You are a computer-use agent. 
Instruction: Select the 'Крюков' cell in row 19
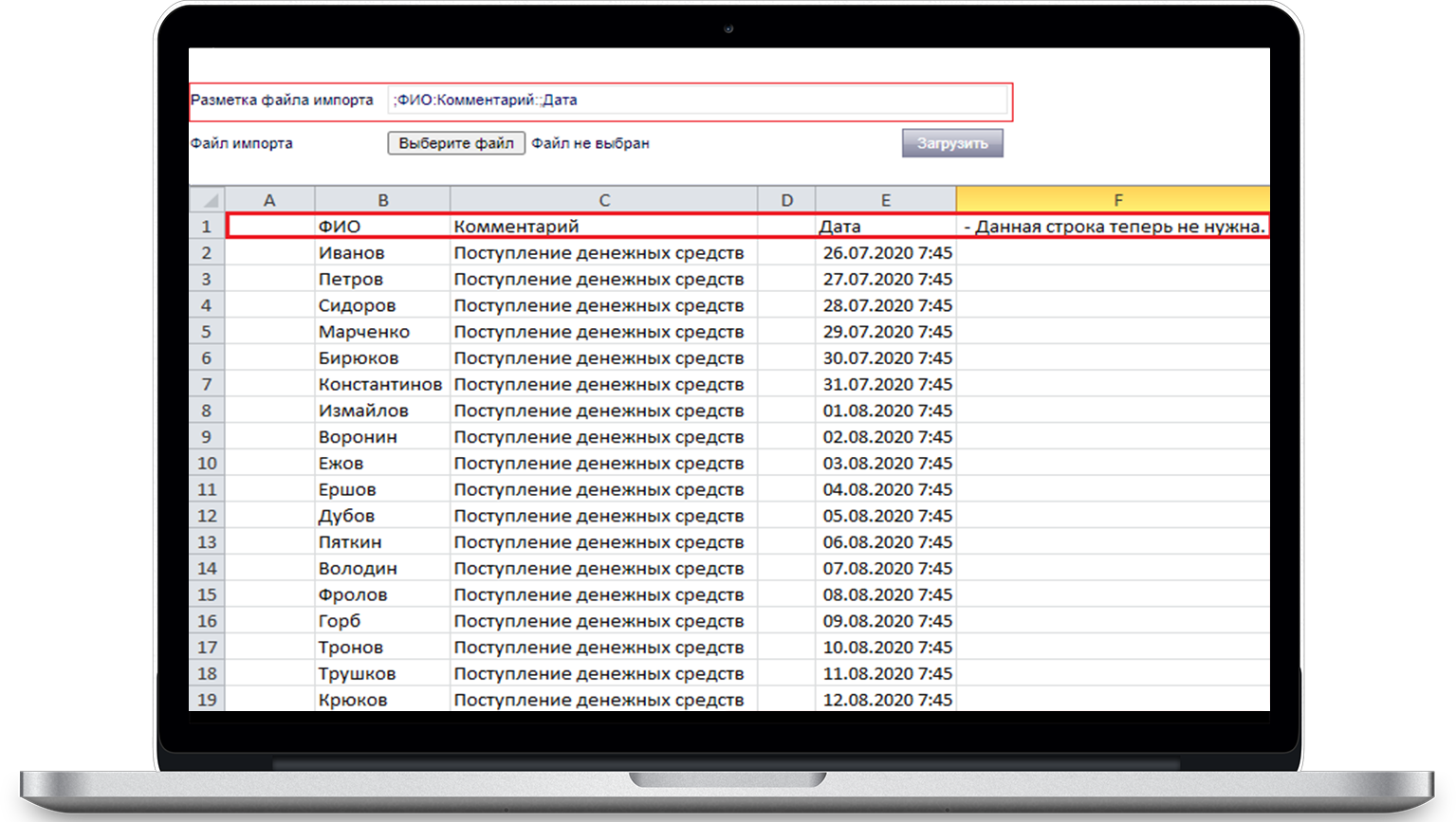coord(381,700)
